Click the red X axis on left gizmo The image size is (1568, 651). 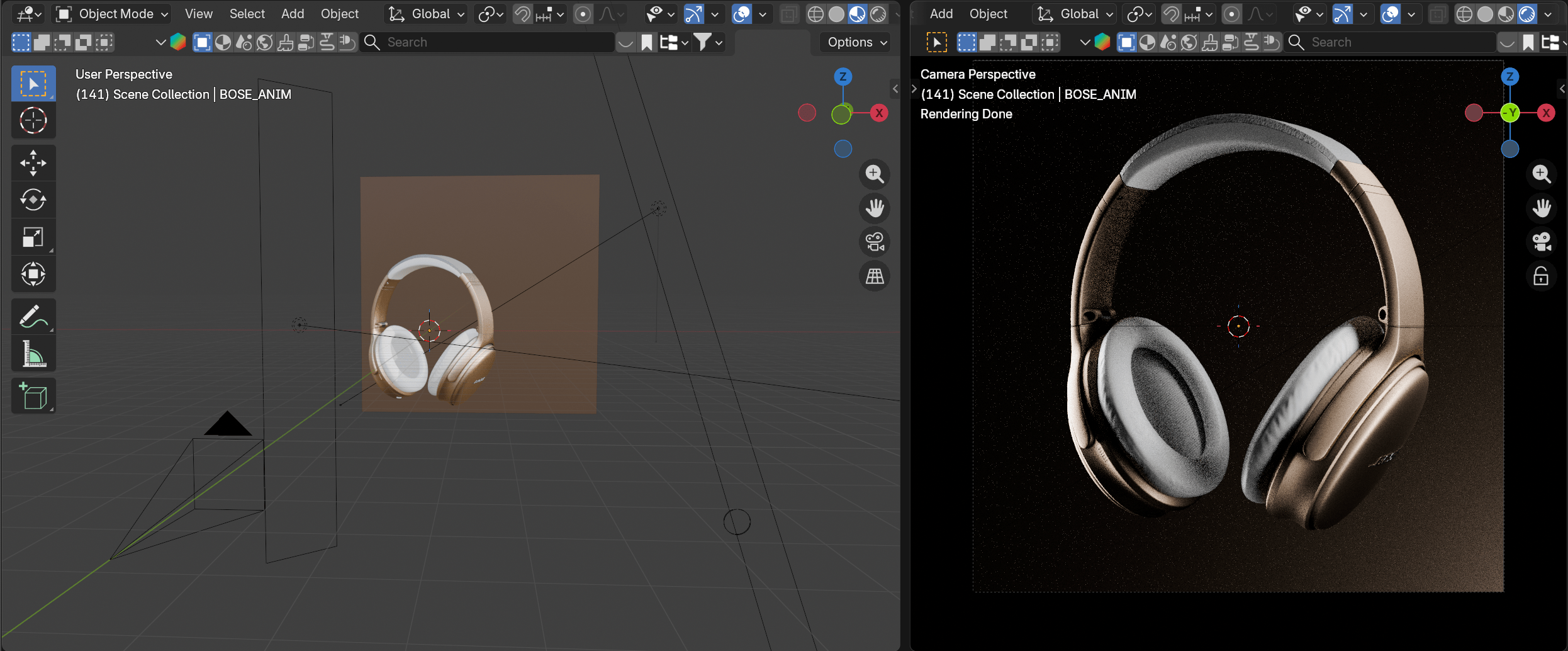pos(879,113)
